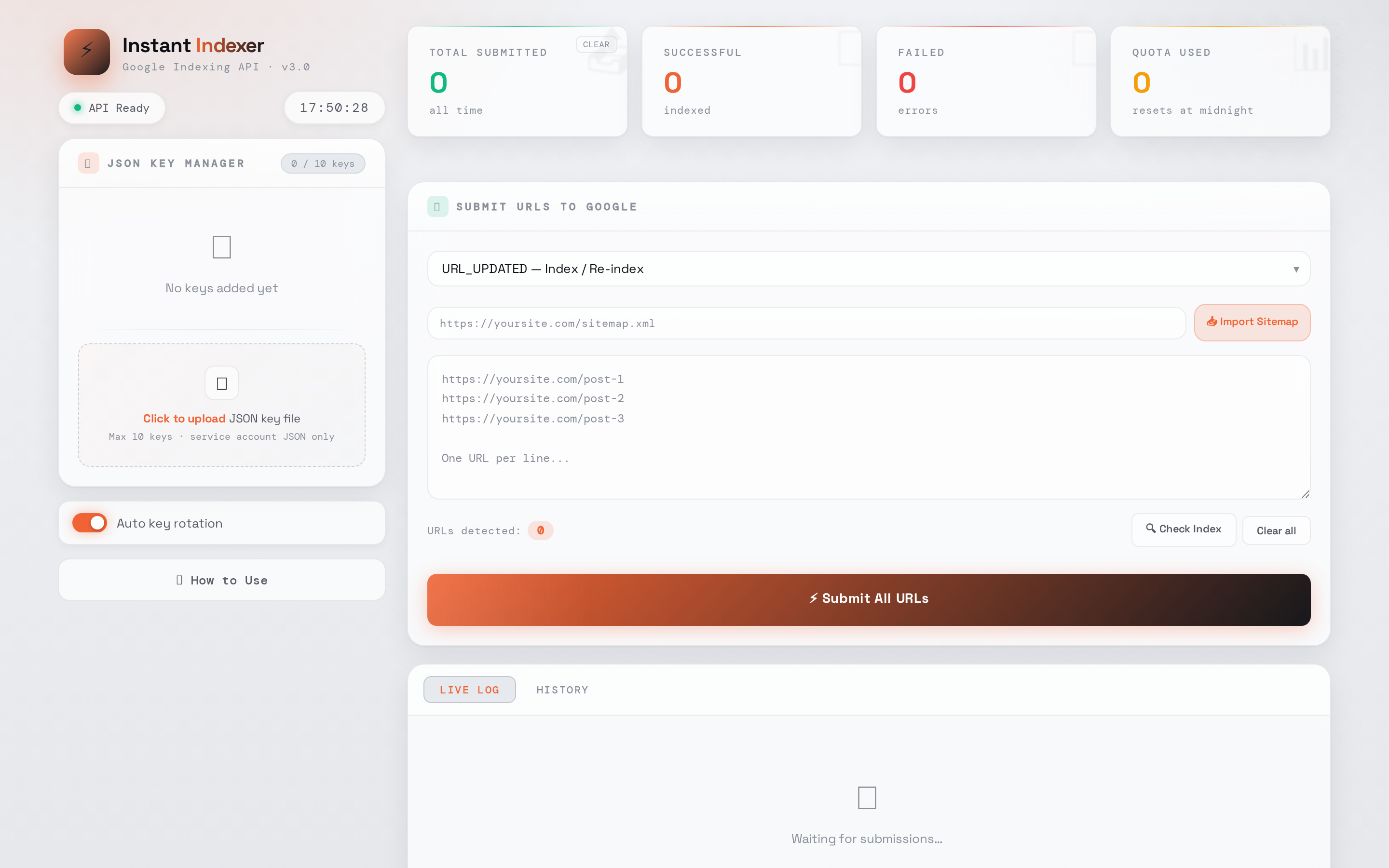Click the Total Submitted stat card

(x=517, y=81)
